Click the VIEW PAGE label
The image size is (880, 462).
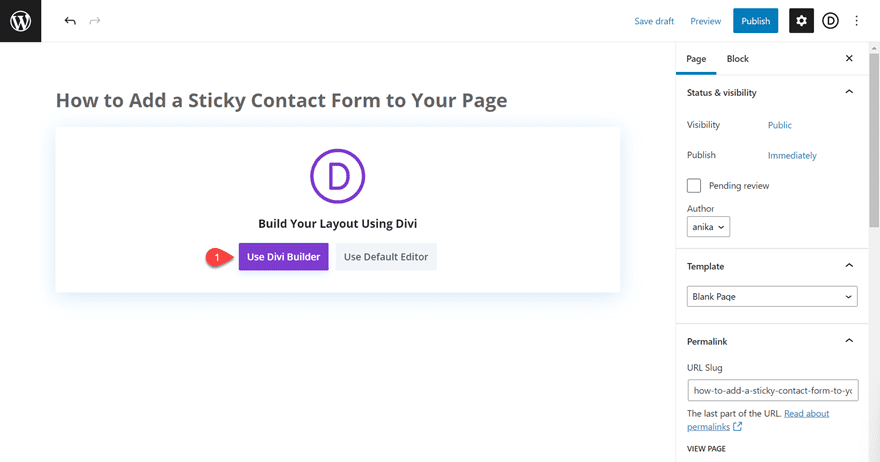click(706, 449)
